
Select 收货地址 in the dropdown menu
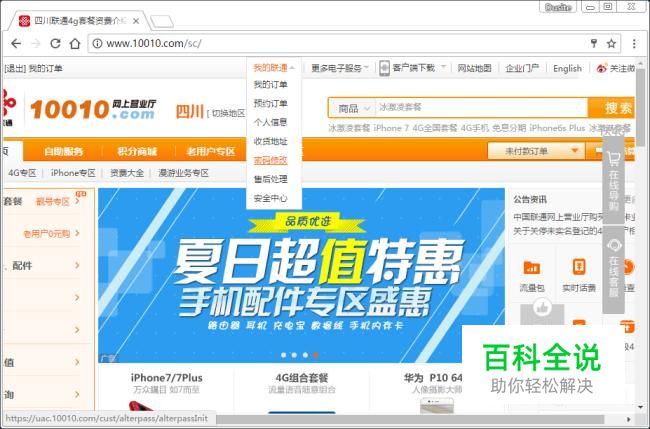click(x=270, y=141)
